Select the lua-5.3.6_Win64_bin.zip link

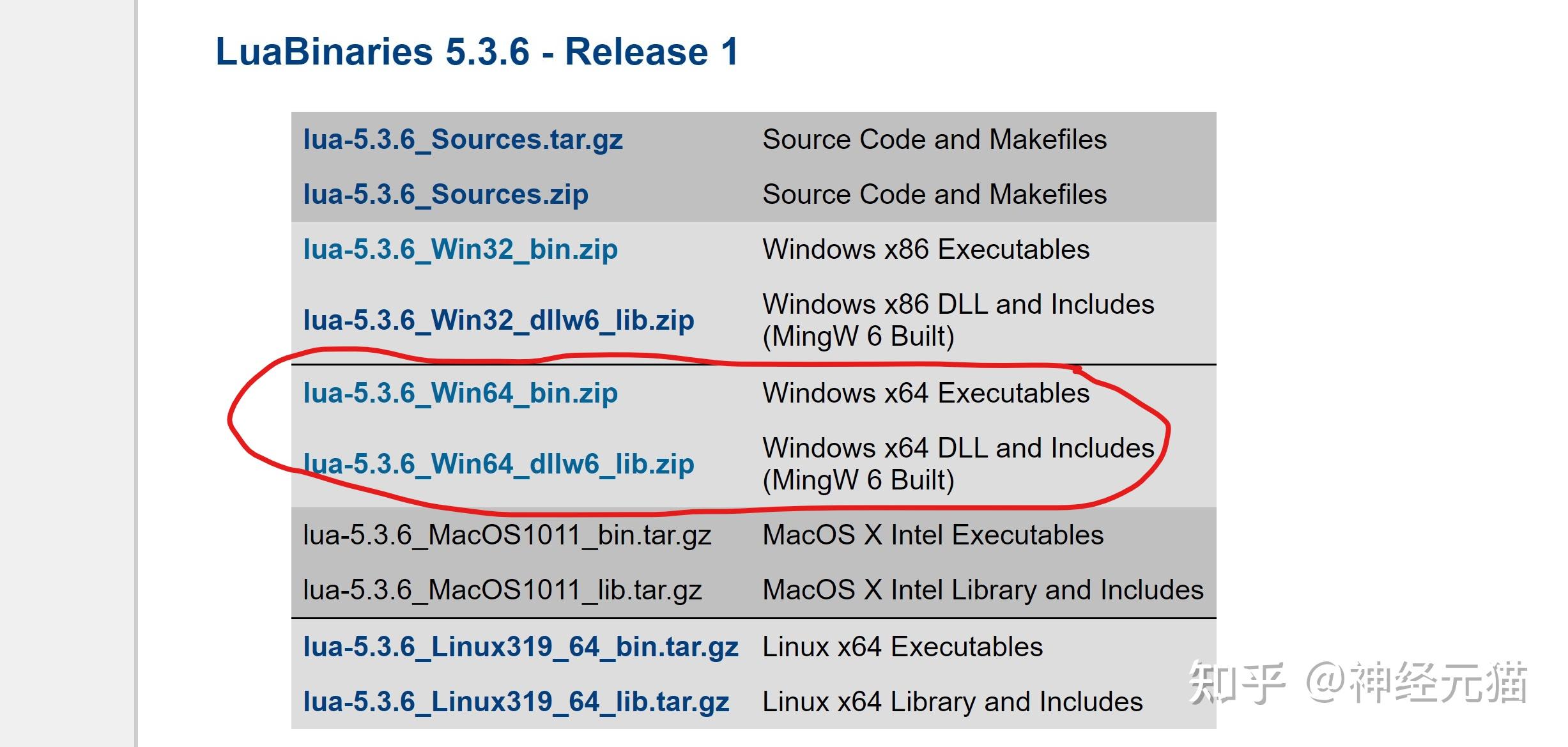[460, 393]
